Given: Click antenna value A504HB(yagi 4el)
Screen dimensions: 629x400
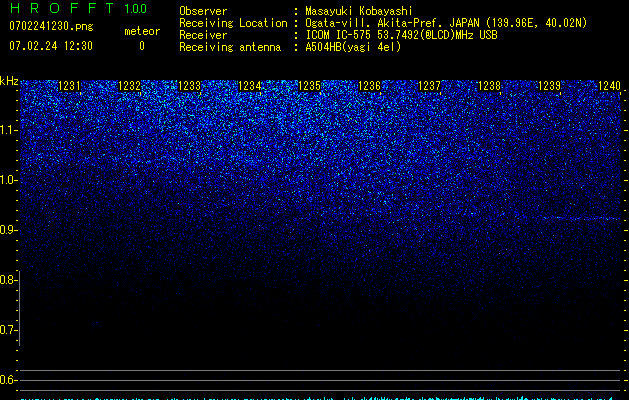Looking at the screenshot, I should [x=353, y=47].
